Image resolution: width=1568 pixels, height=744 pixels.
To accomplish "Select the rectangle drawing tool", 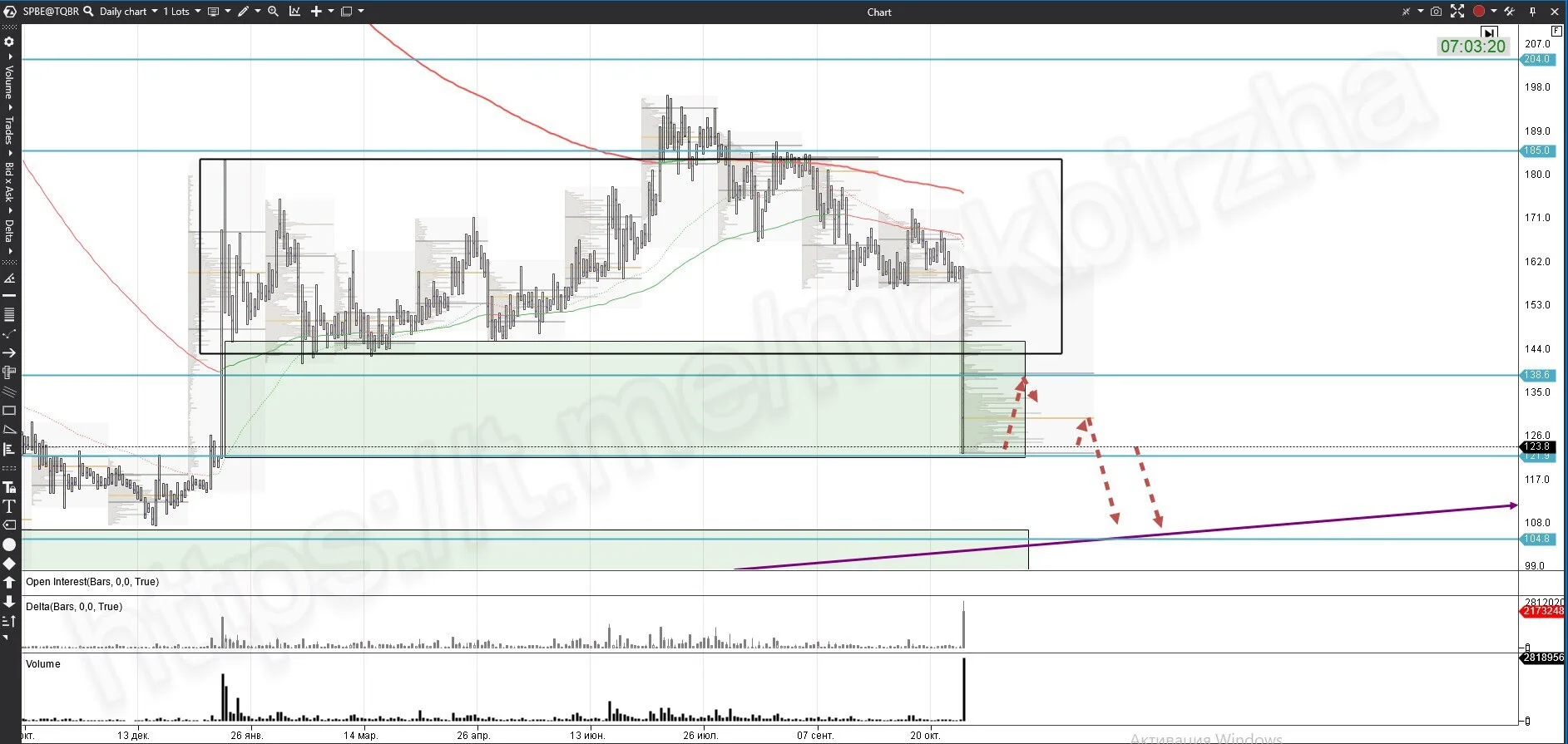I will (x=9, y=410).
